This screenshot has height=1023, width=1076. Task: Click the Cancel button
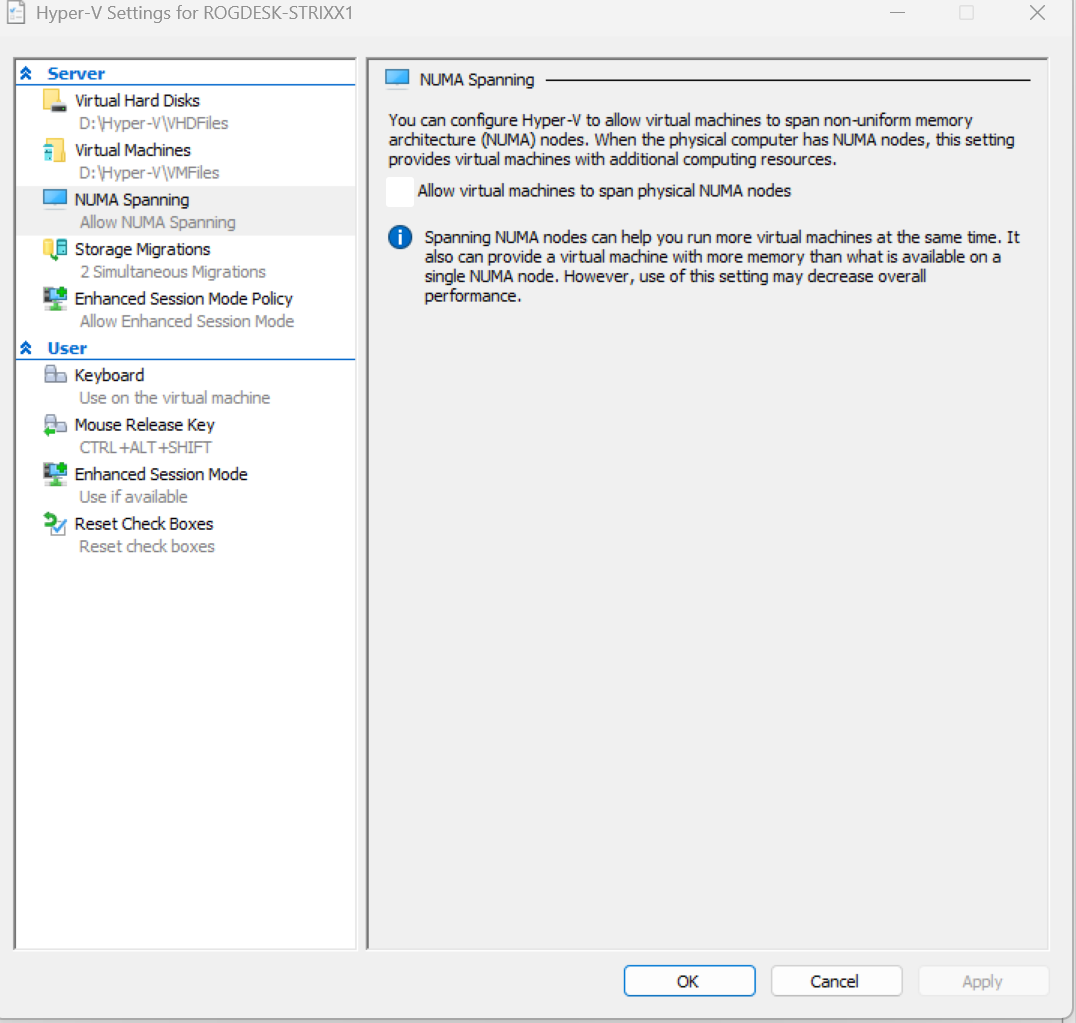click(836, 981)
